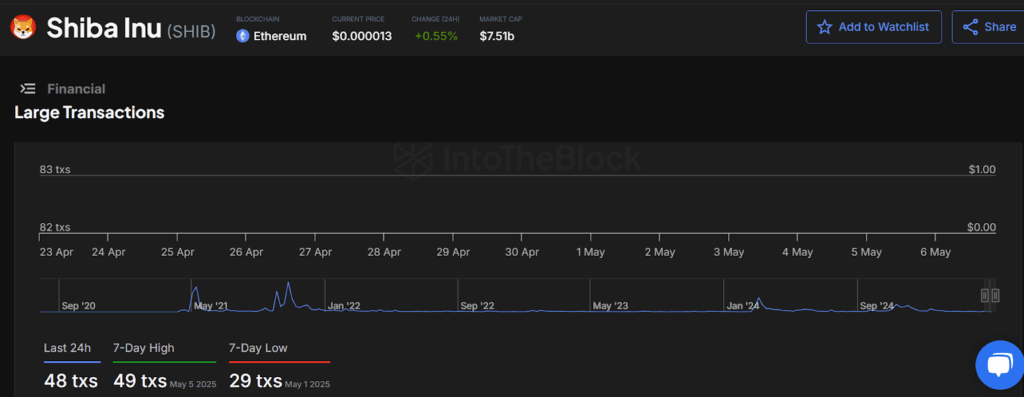Click the Ethereum blockchain icon

point(243,36)
